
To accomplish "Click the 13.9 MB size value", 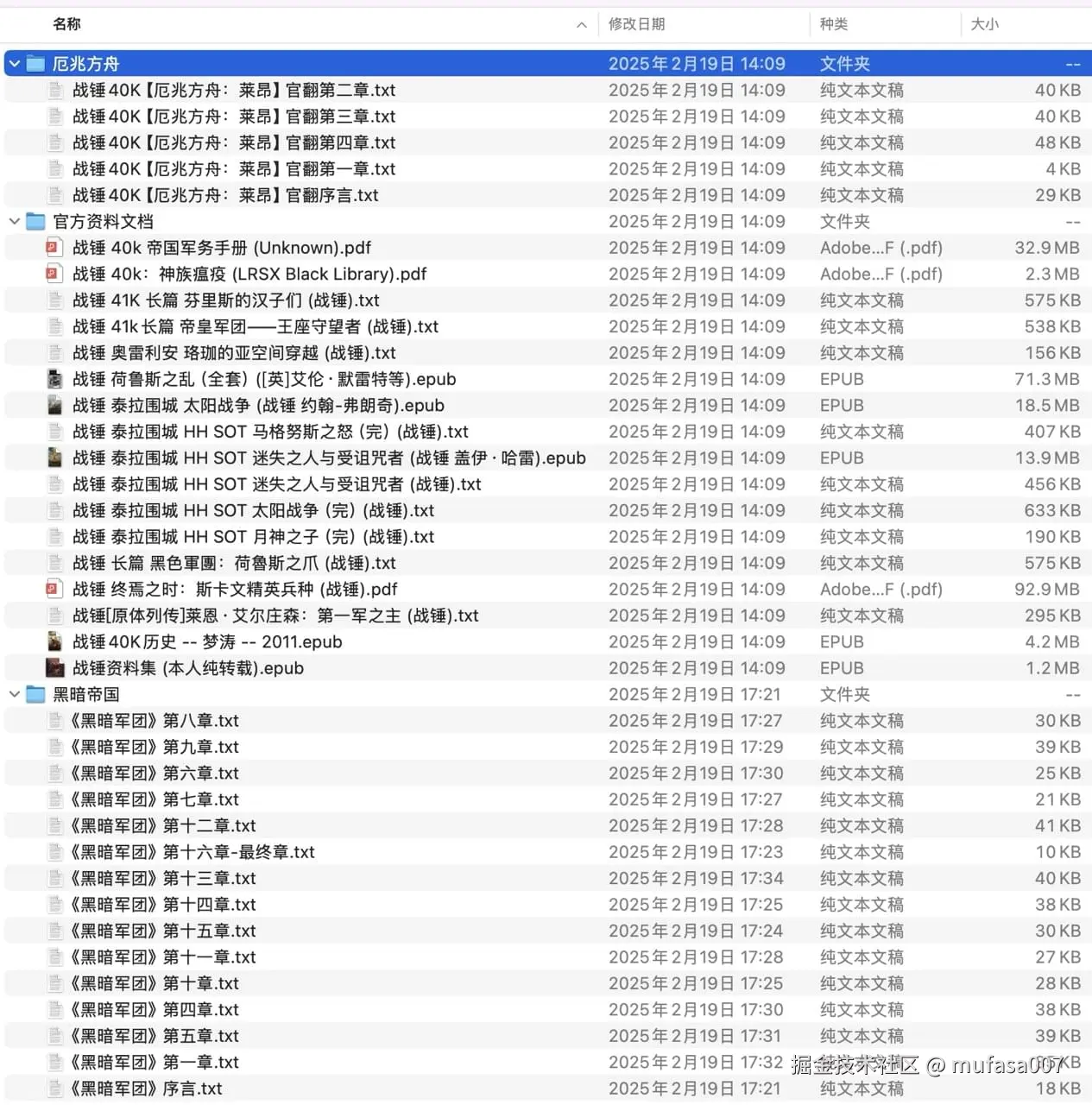I will click(1047, 458).
